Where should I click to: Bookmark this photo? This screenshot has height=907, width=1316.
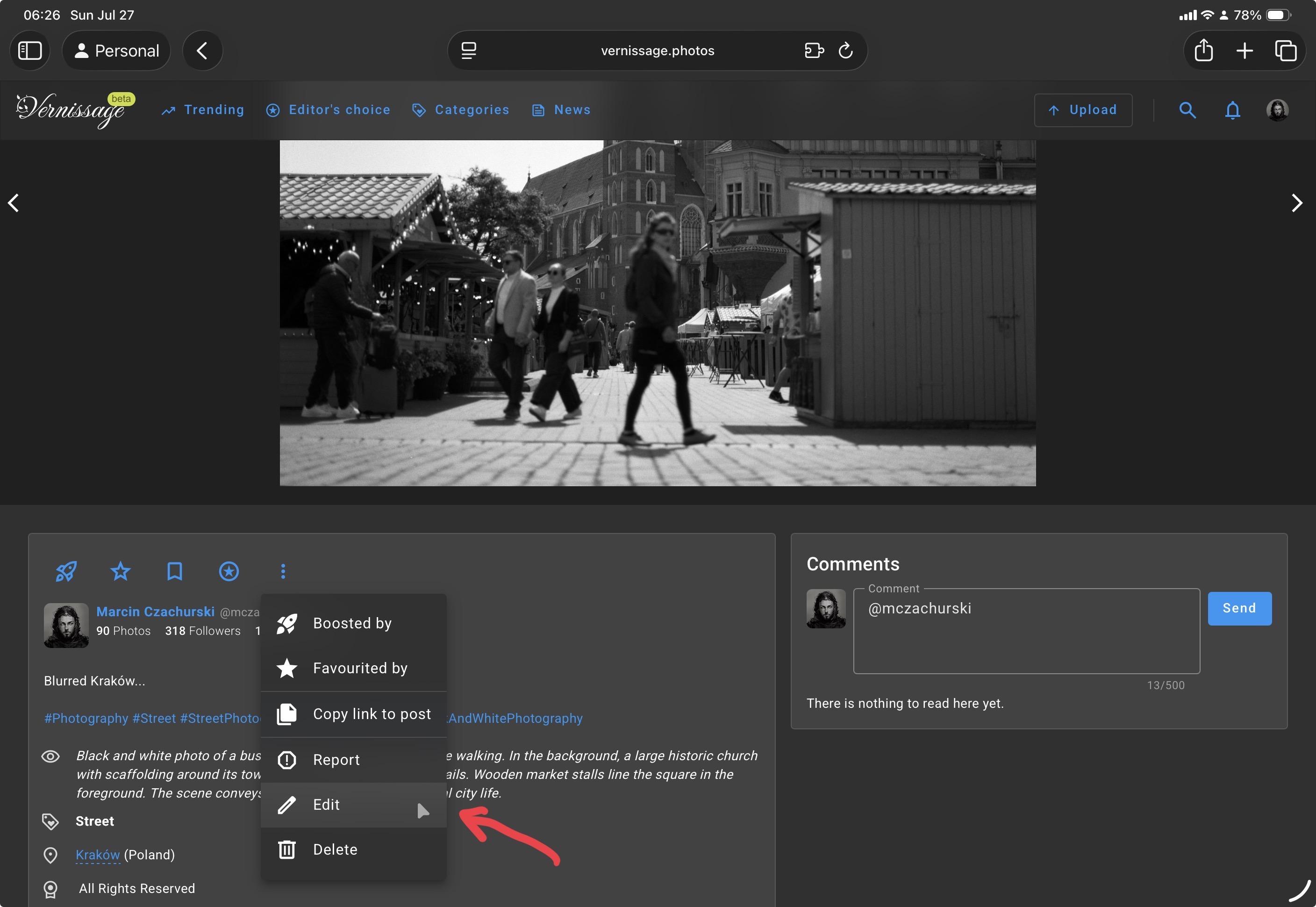(174, 571)
